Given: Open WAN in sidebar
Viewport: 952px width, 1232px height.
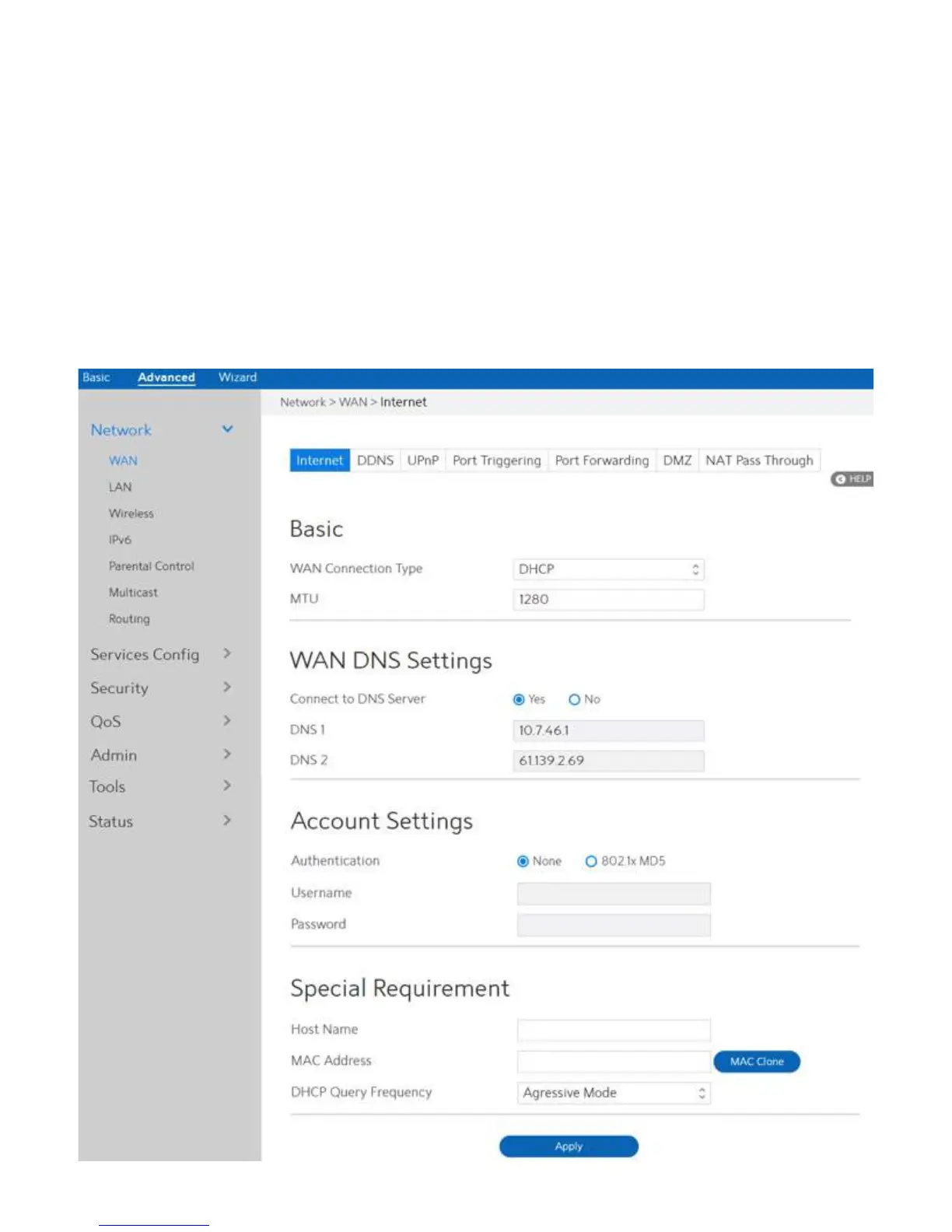Looking at the screenshot, I should (123, 460).
